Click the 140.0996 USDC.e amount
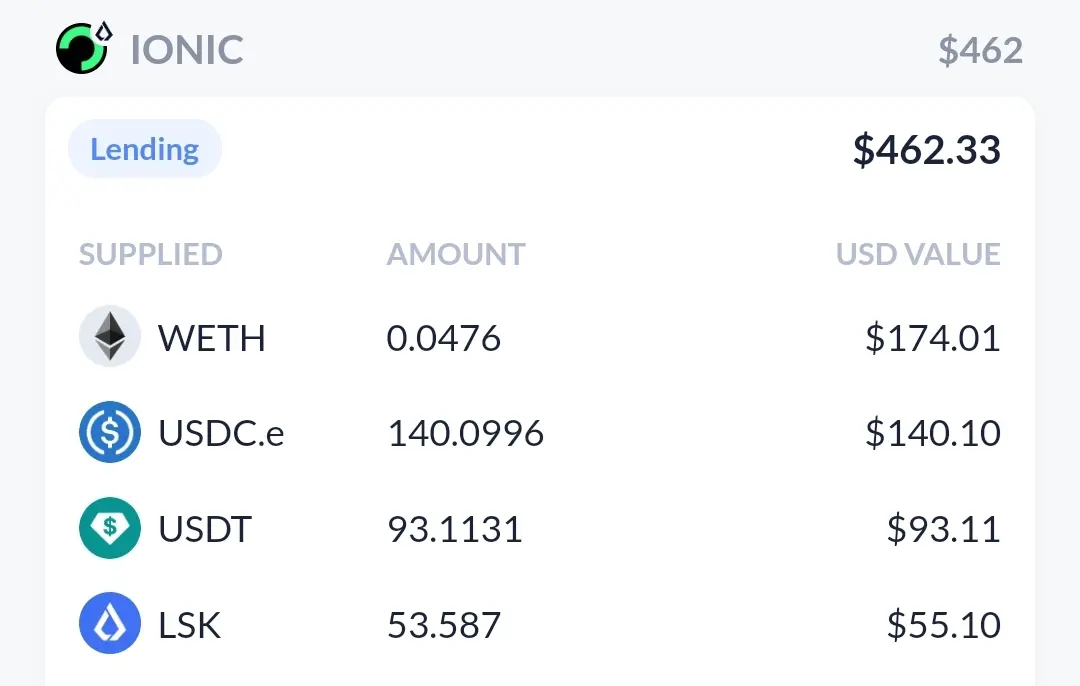1080x686 pixels. click(x=466, y=433)
